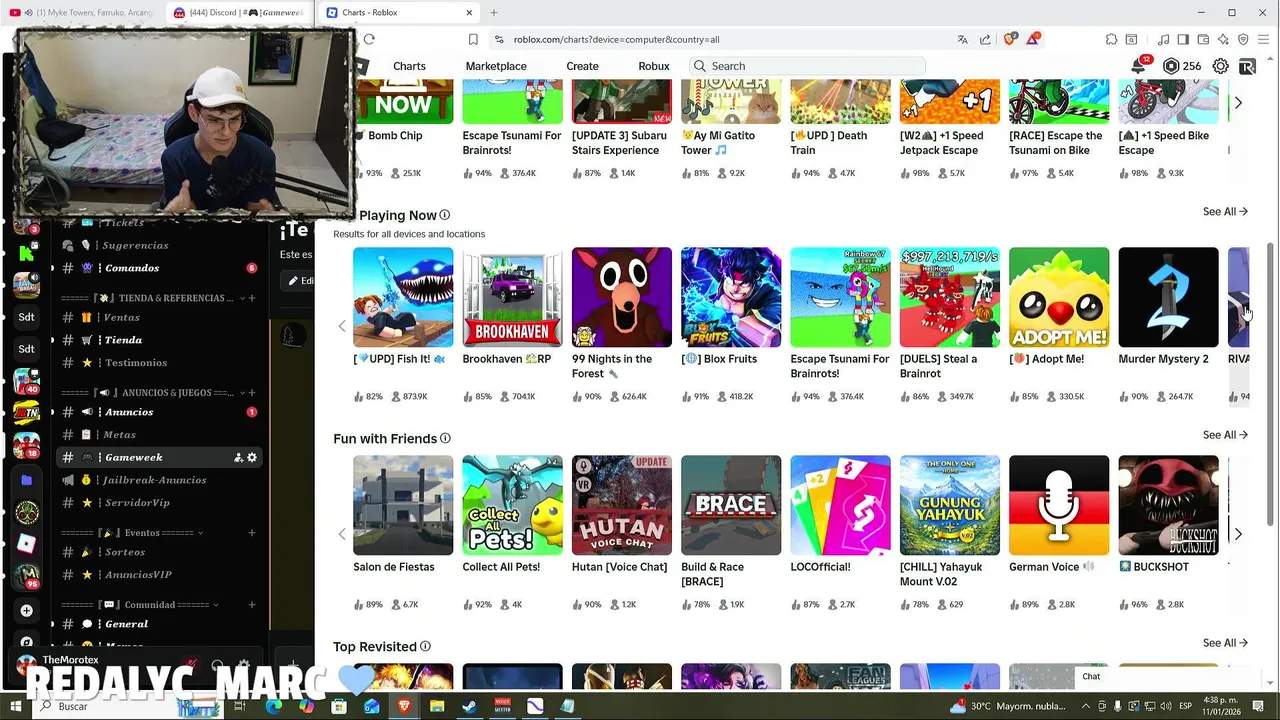The width and height of the screenshot is (1280, 720).
Task: Click the Roblox Search field
Action: (x=806, y=66)
